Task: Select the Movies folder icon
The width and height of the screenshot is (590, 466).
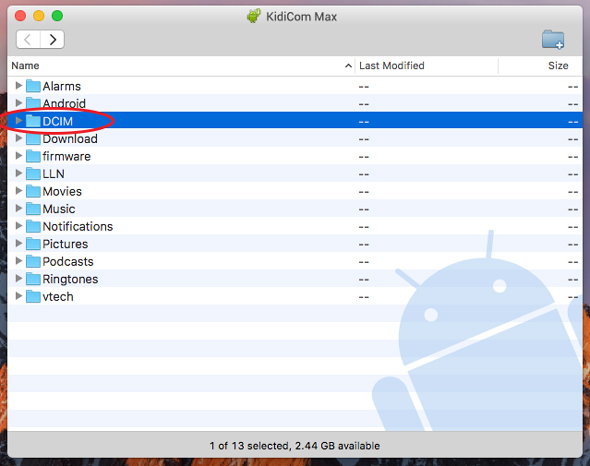Action: (x=33, y=191)
